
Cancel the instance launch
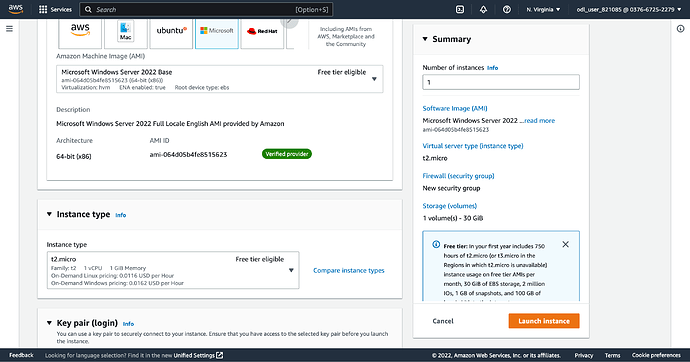[443, 321]
